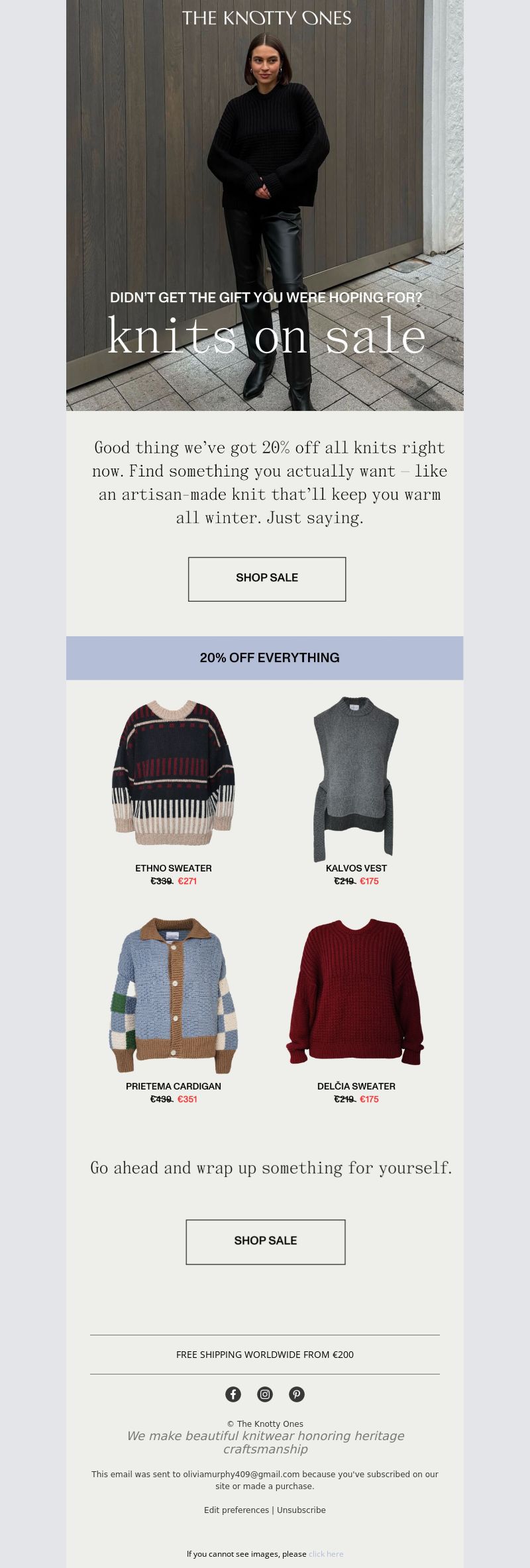The height and width of the screenshot is (1568, 530).
Task: Click the Unsubscribe link
Action: (x=301, y=1510)
